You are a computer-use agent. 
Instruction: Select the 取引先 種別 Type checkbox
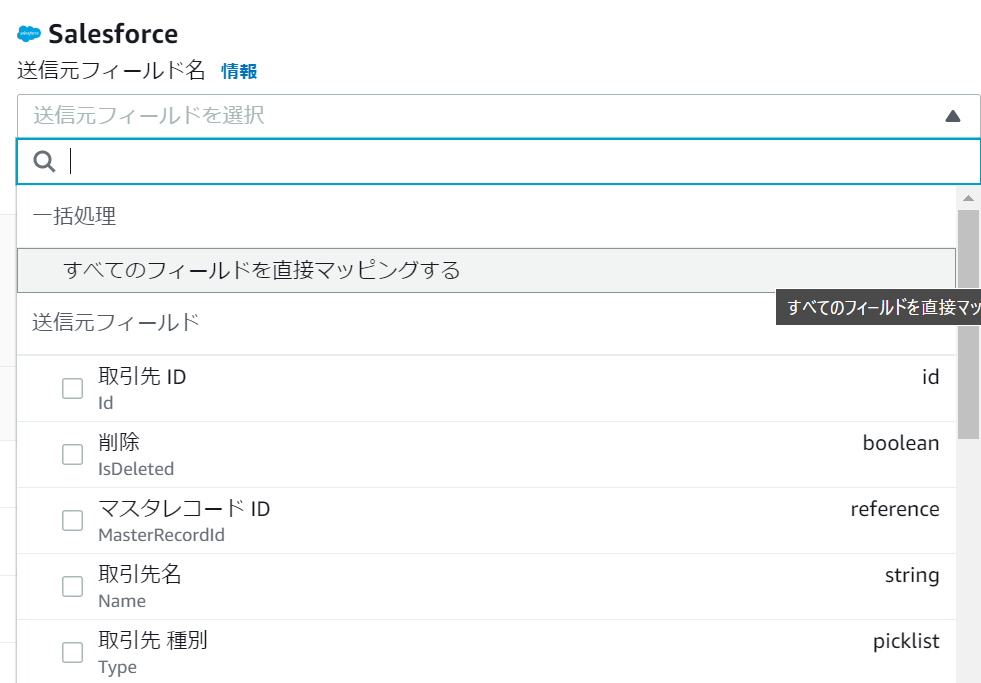click(x=73, y=652)
